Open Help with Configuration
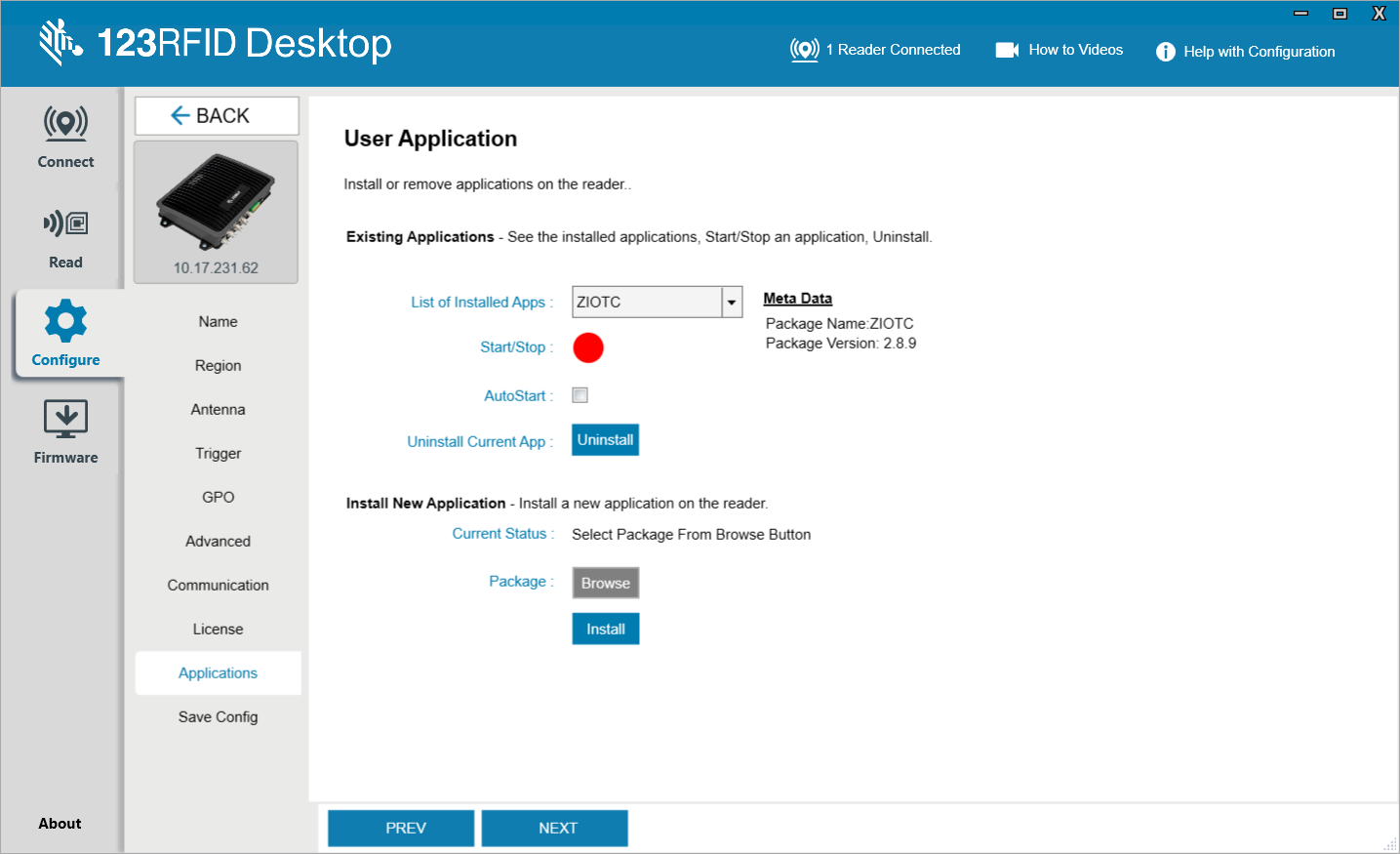 [x=1246, y=52]
